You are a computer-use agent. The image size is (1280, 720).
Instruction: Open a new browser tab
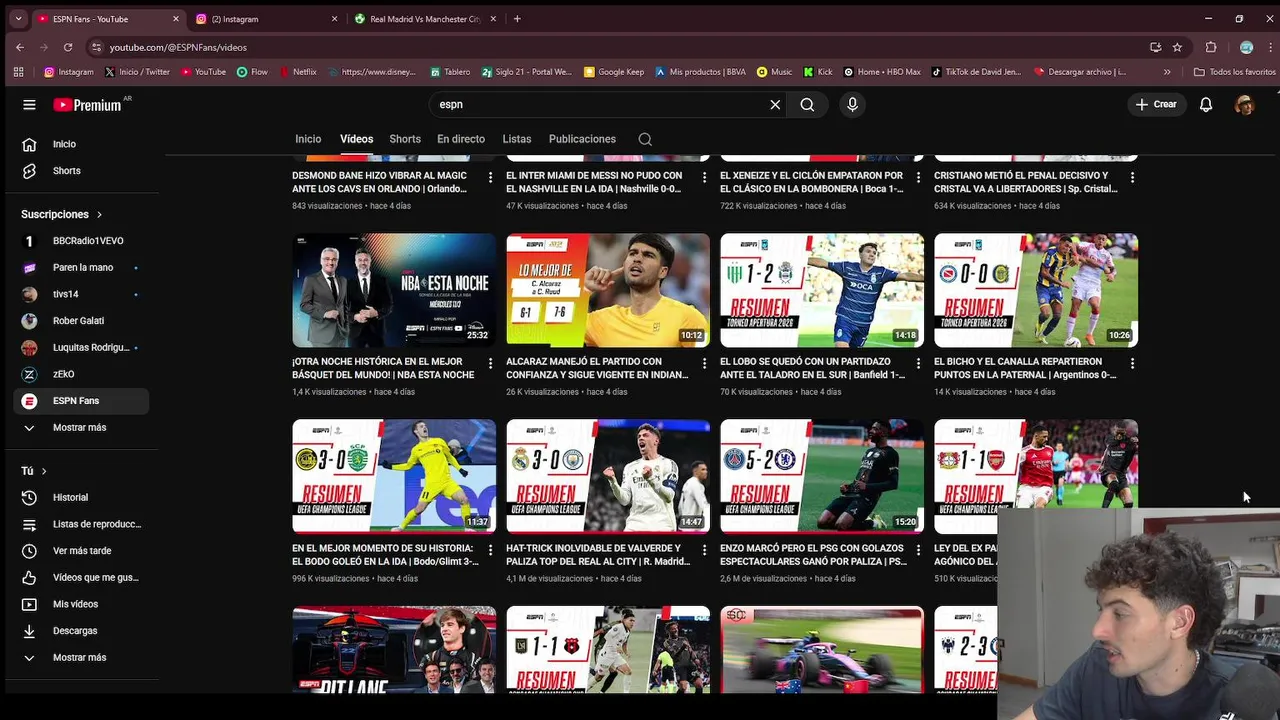(x=517, y=19)
